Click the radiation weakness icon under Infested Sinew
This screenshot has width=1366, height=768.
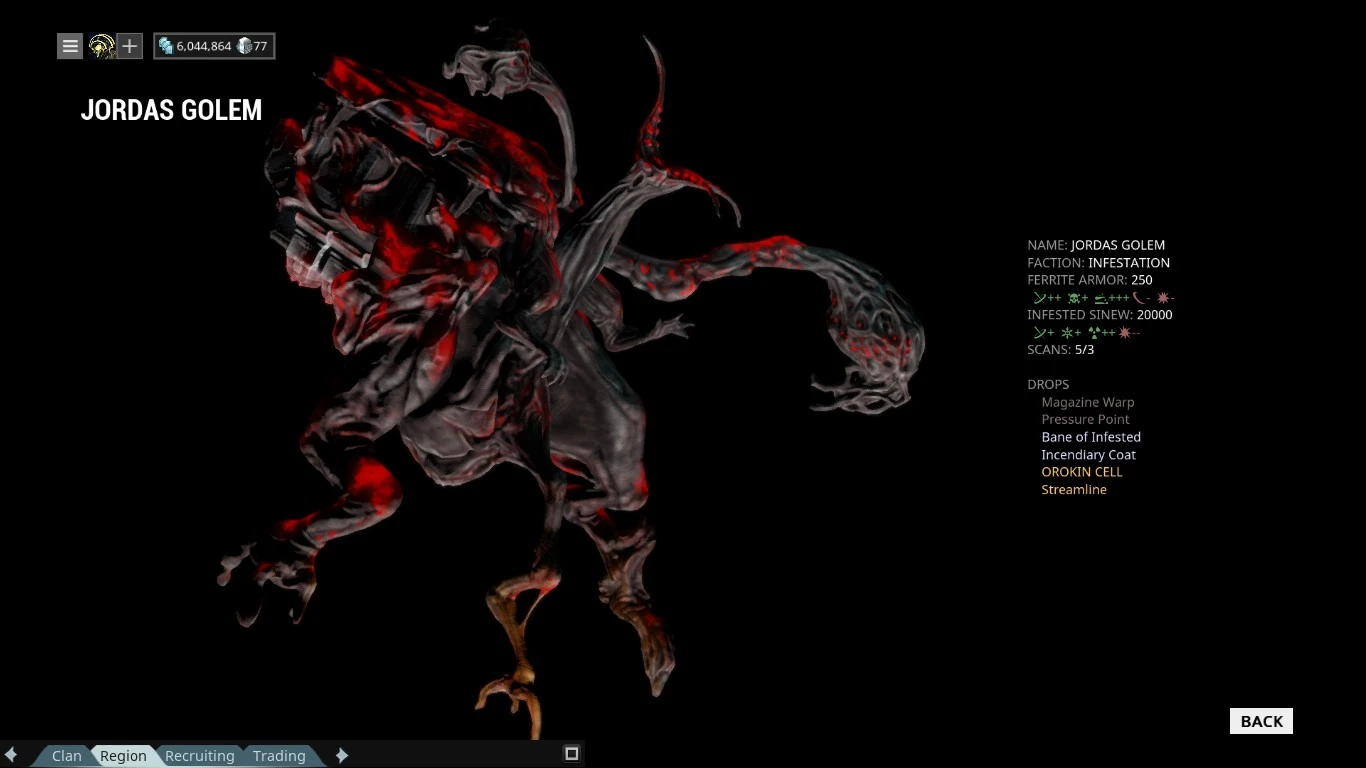(1095, 333)
